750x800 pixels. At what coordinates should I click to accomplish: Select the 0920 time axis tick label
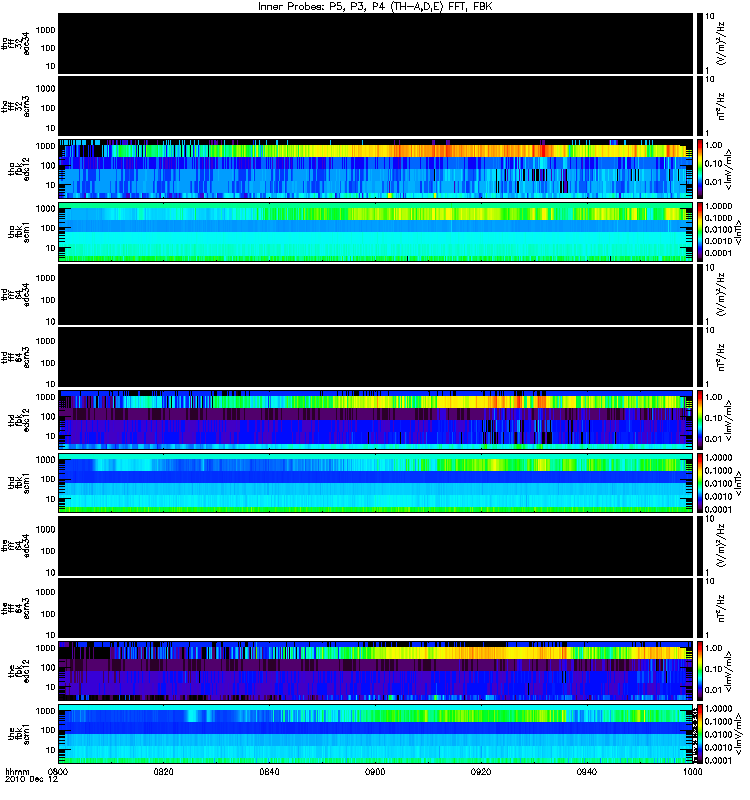481,771
